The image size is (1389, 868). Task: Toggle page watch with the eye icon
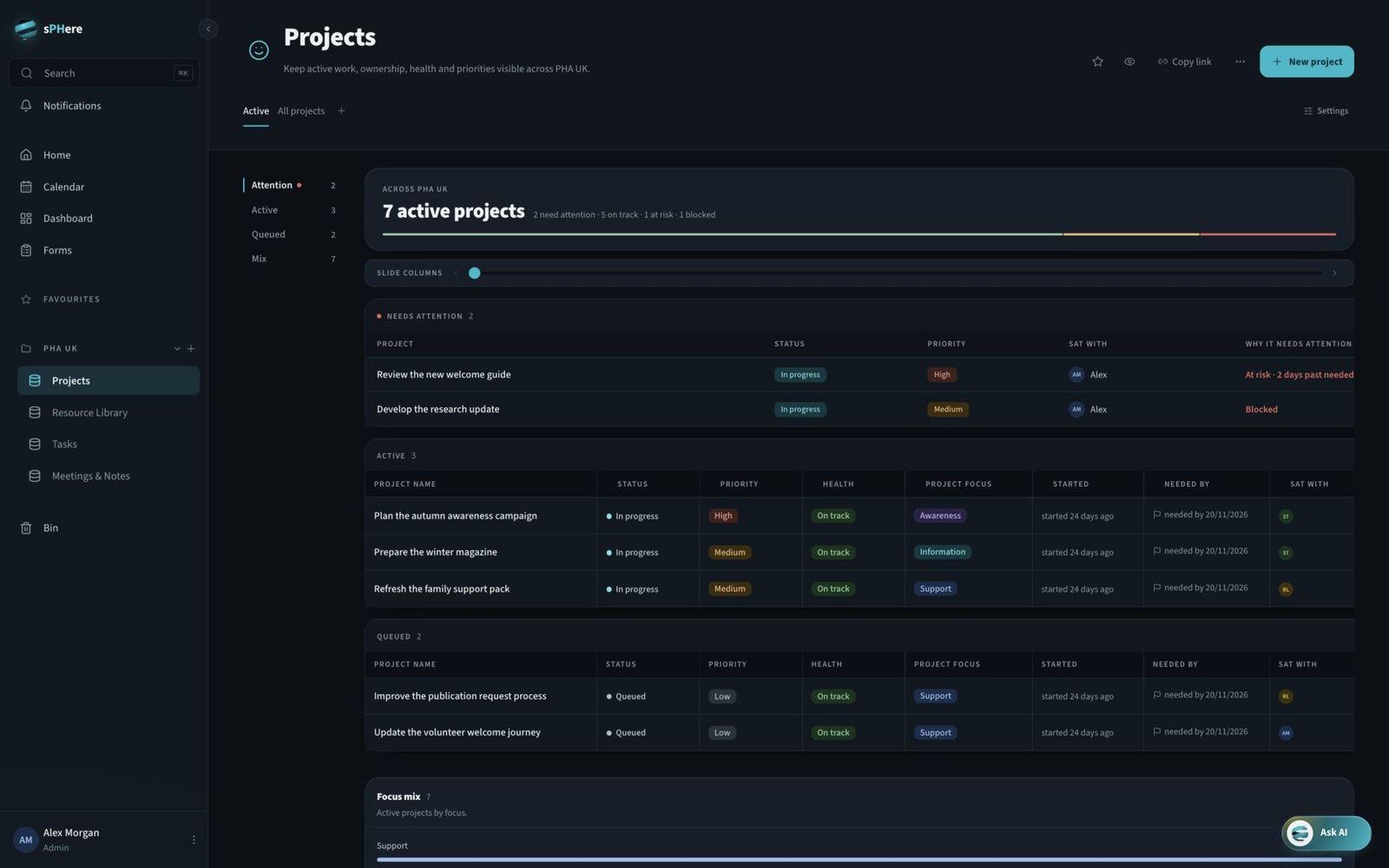(1129, 62)
